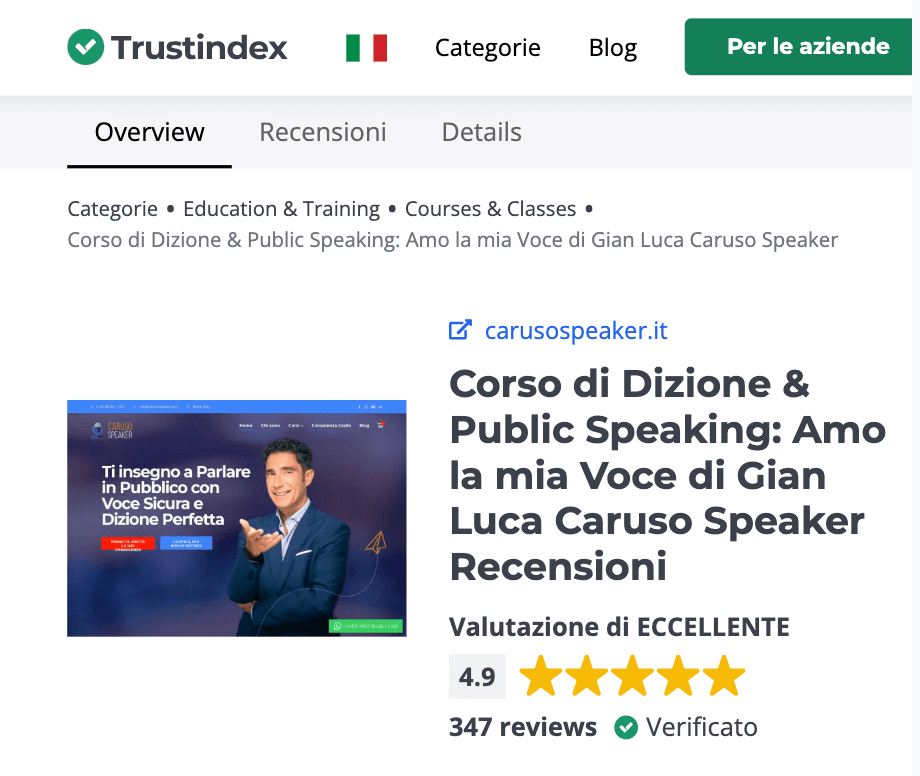The height and width of the screenshot is (776, 920).
Task: Click the Categorie breadcrumb link
Action: coord(113,209)
